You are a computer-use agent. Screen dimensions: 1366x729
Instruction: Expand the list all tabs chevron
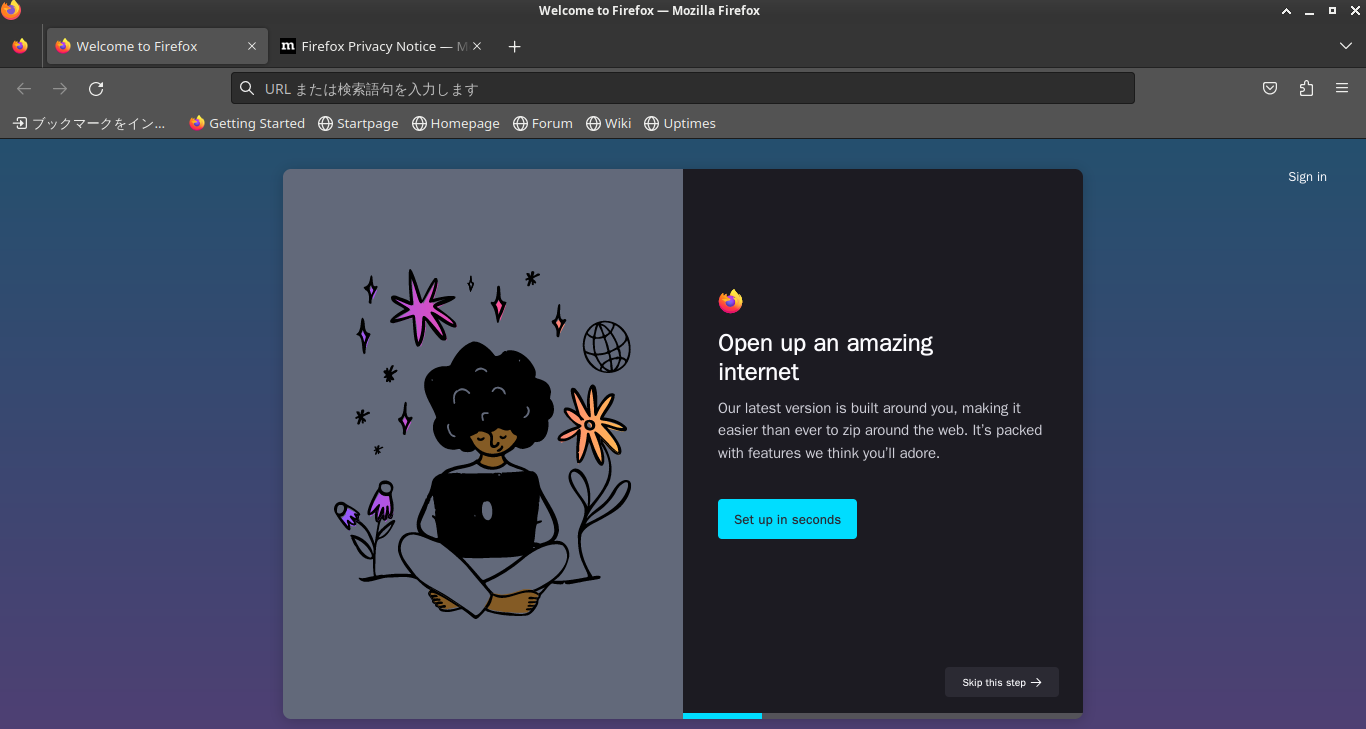[x=1346, y=47]
